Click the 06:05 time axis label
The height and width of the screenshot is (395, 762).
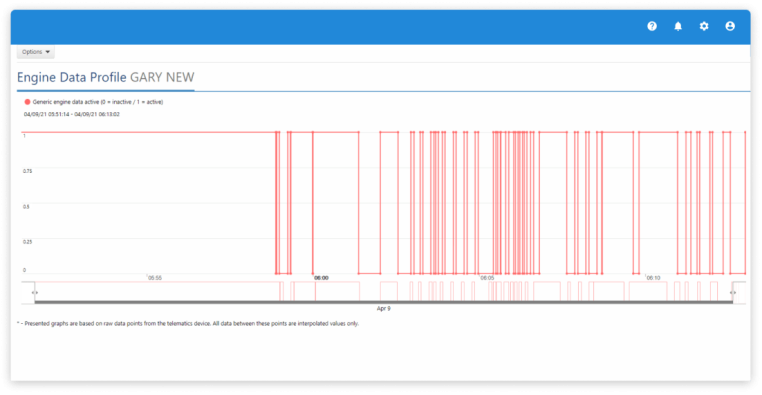click(487, 278)
